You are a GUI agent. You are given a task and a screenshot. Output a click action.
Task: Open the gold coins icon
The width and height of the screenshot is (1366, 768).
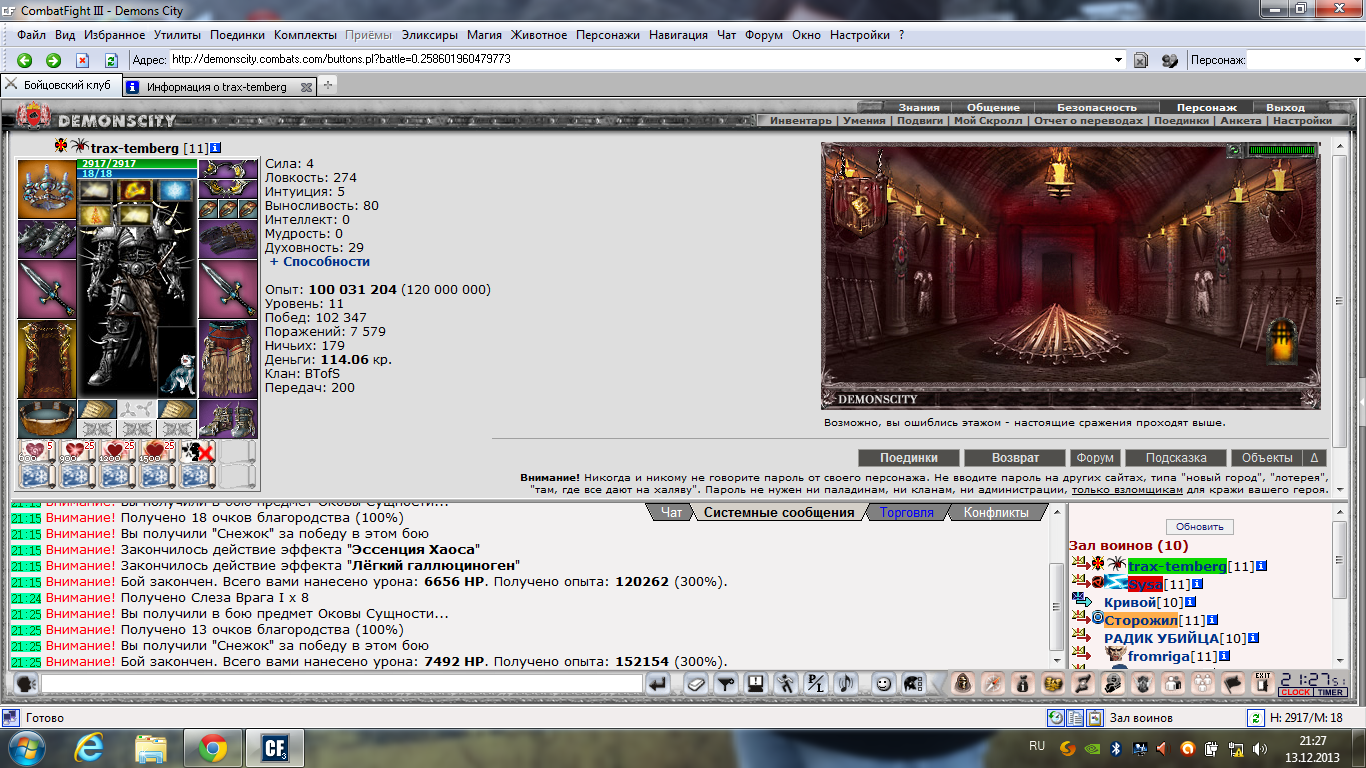(1053, 684)
